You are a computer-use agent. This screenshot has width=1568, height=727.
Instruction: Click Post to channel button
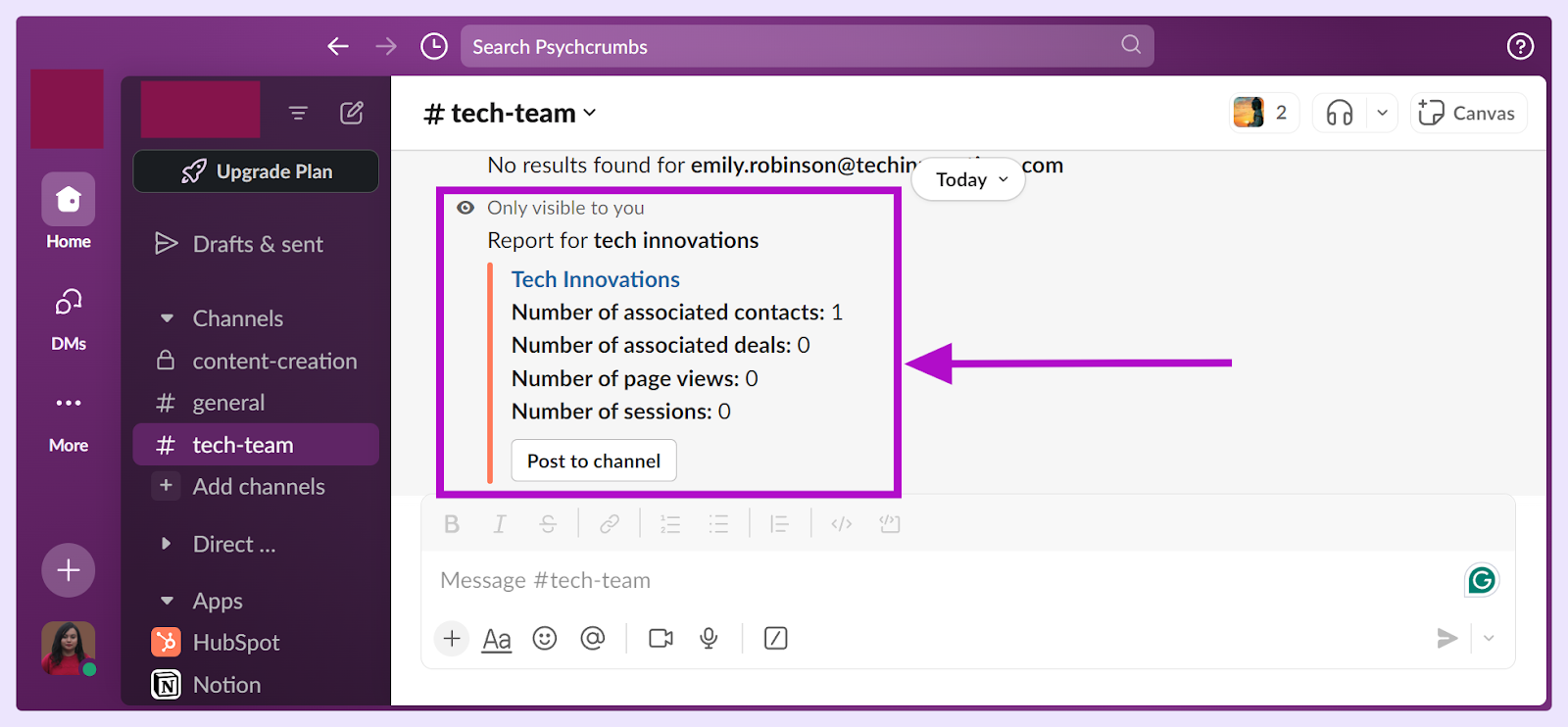(594, 460)
